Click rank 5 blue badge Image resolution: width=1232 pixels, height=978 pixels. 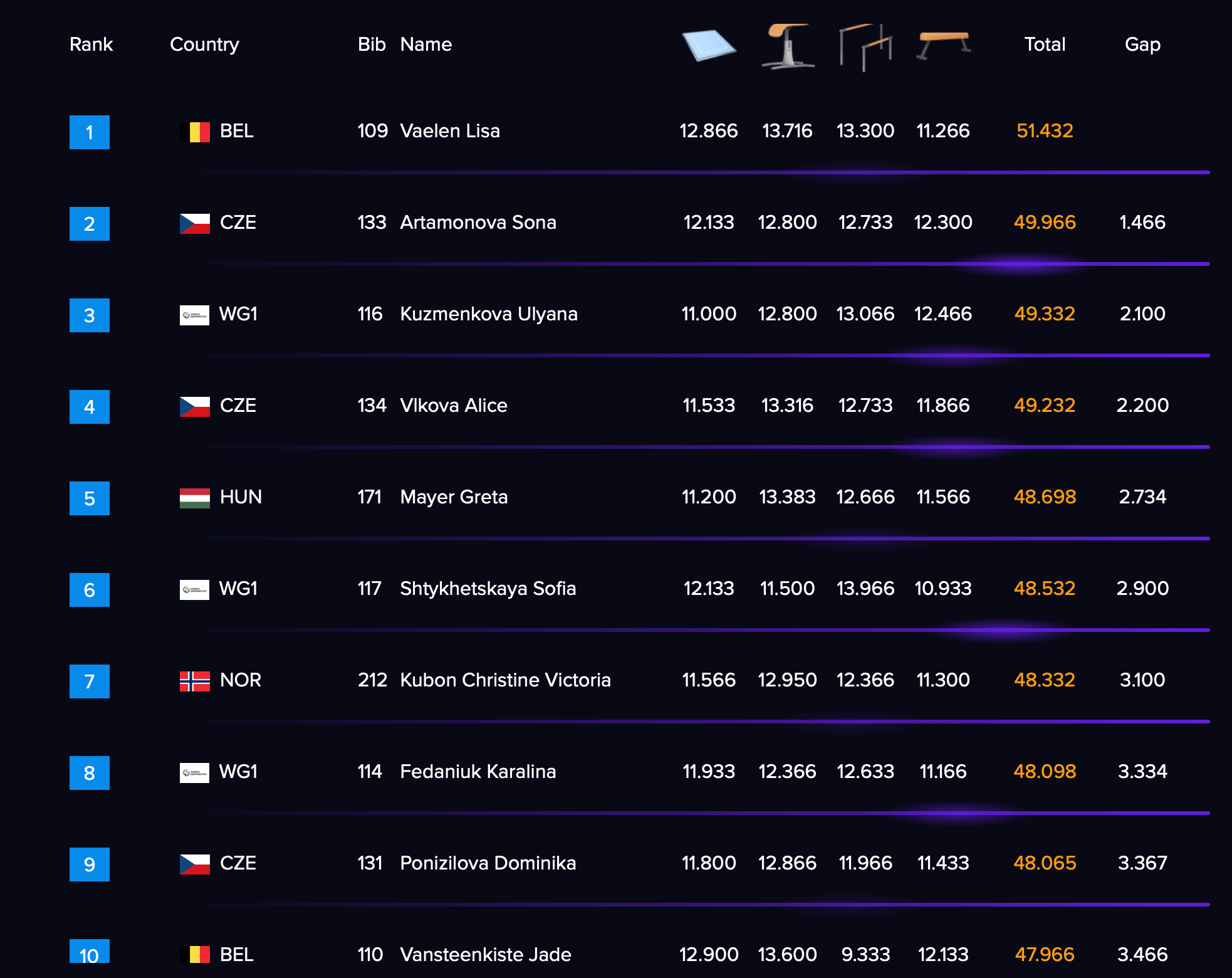pyautogui.click(x=90, y=498)
